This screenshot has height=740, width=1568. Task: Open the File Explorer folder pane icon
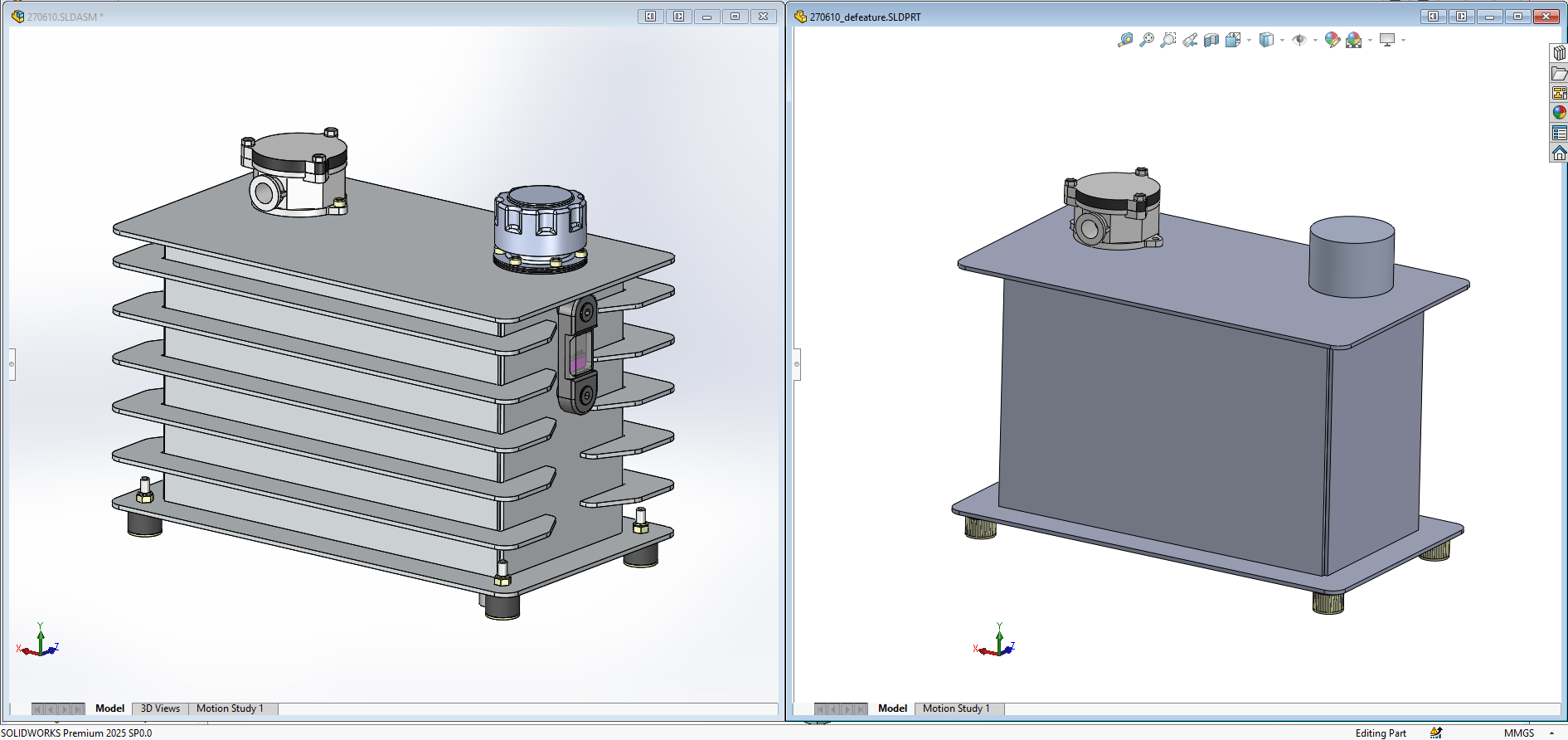click(1559, 73)
